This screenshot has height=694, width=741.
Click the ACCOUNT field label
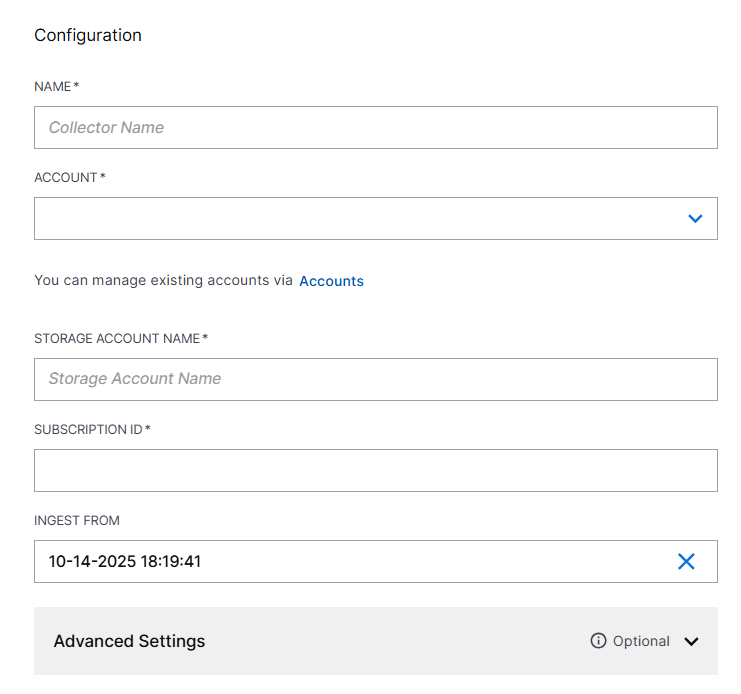[65, 178]
